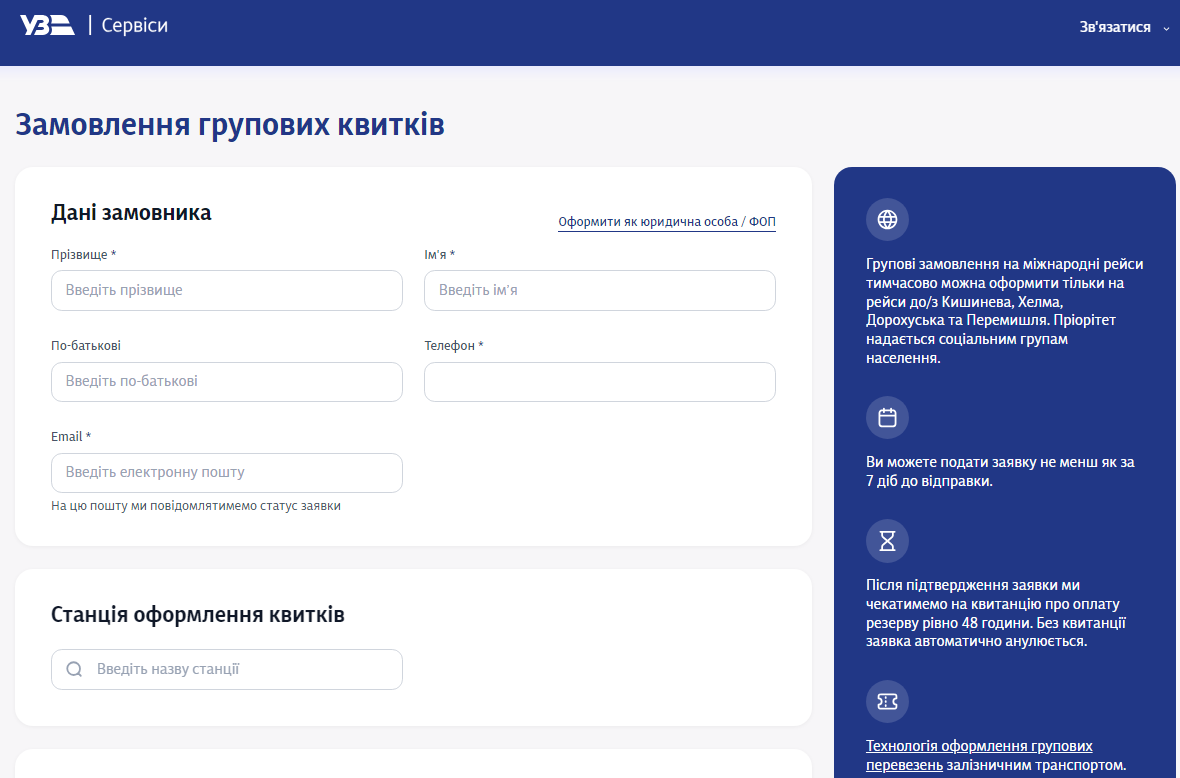Click the ticket icon near the technology link
Viewport: 1180px width, 778px height.
click(x=887, y=701)
